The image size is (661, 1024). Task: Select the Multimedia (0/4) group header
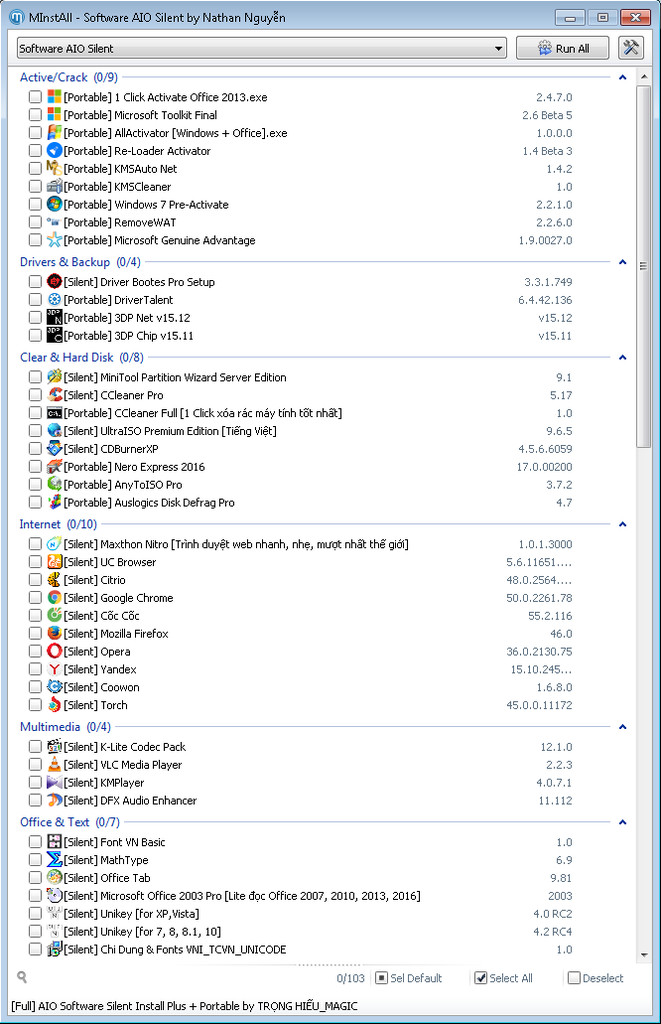[x=65, y=727]
